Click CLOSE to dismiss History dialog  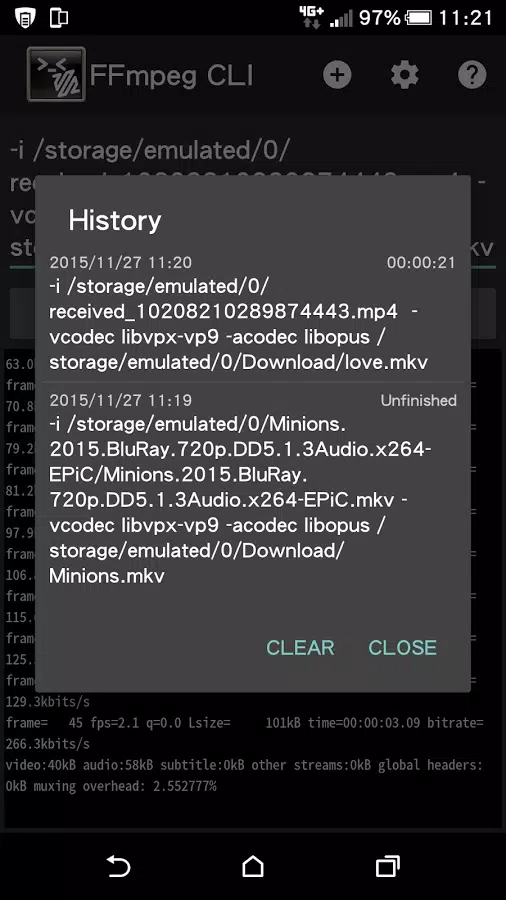point(402,647)
